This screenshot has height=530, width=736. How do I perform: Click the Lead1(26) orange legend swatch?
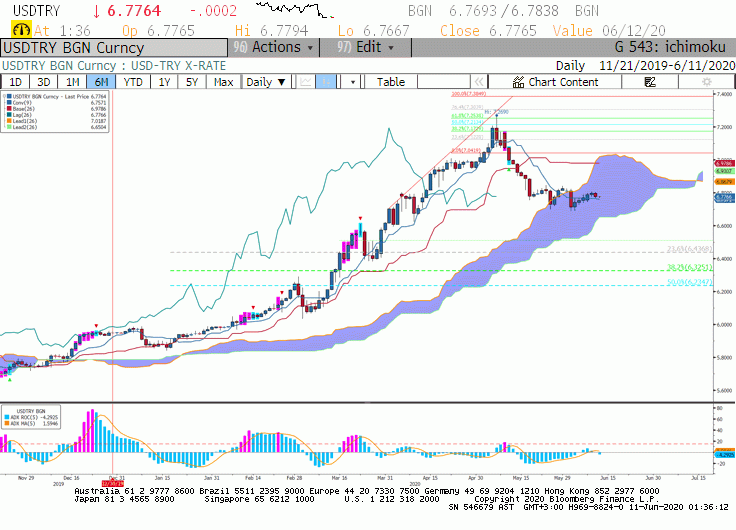[x=9, y=121]
